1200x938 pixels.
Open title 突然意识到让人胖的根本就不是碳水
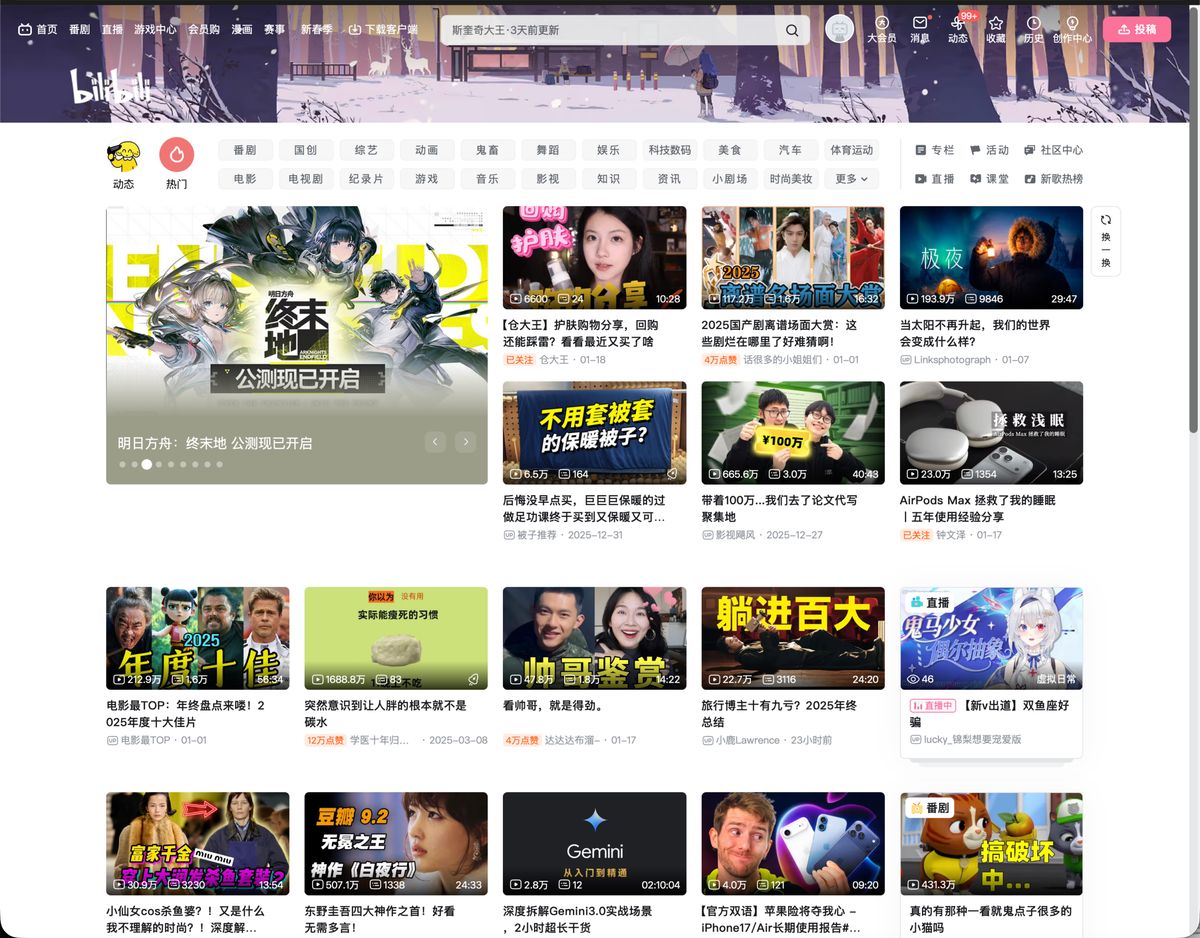coord(385,714)
